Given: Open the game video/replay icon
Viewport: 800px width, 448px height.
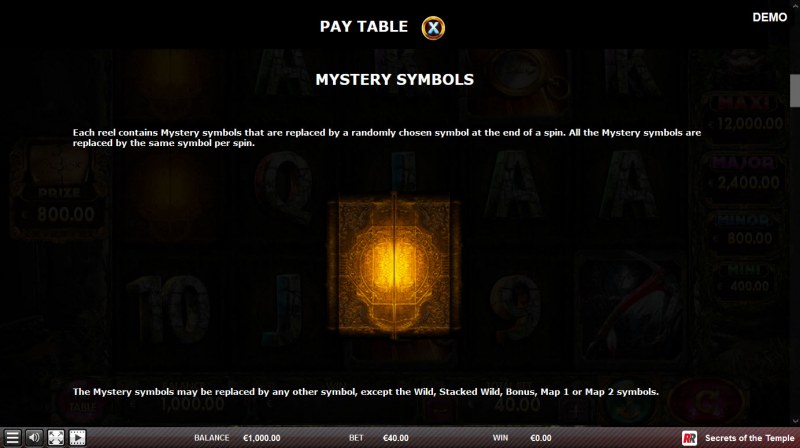Looking at the screenshot, I should click(x=78, y=438).
